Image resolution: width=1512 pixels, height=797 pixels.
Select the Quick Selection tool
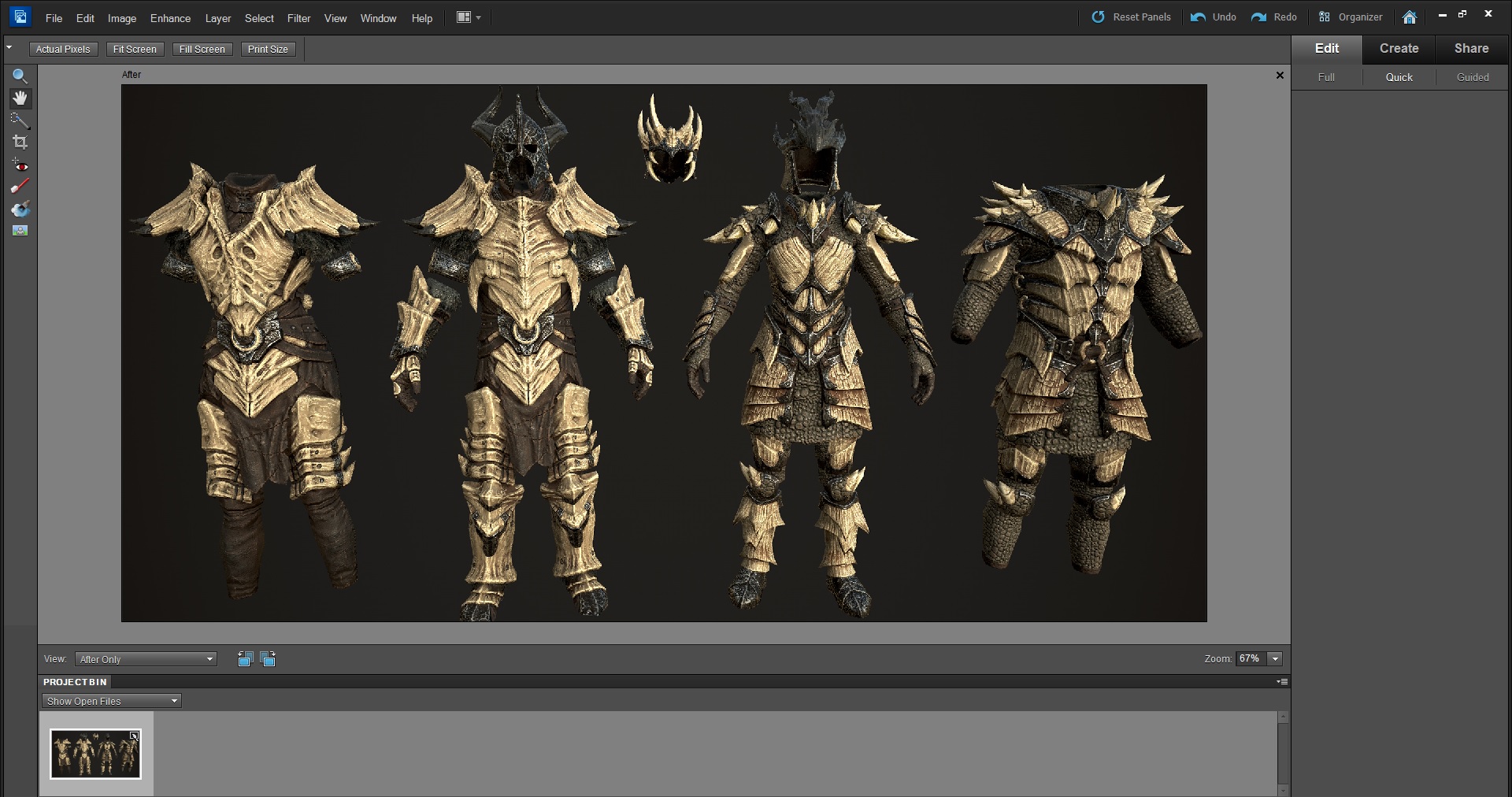pyautogui.click(x=20, y=120)
